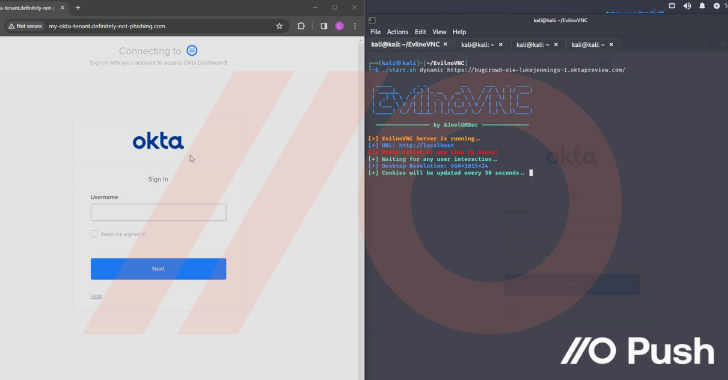Switch to the second kali@kali terminal tab

point(477,45)
